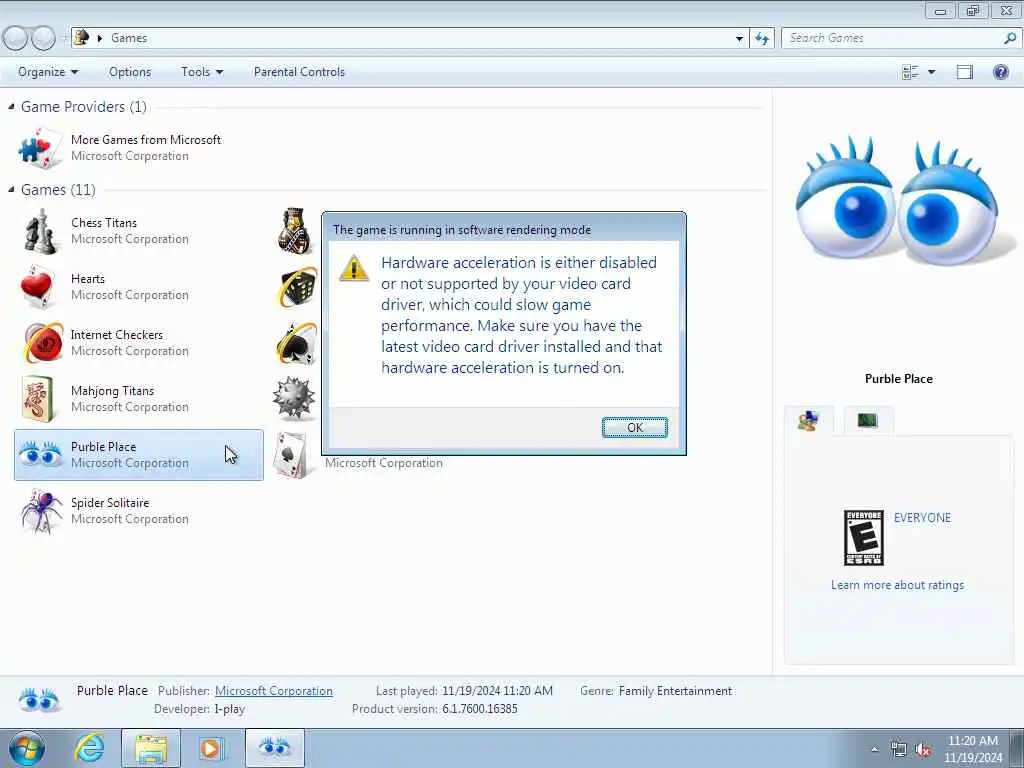Select the dice game icon
Image resolution: width=1024 pixels, height=768 pixels.
click(x=296, y=287)
